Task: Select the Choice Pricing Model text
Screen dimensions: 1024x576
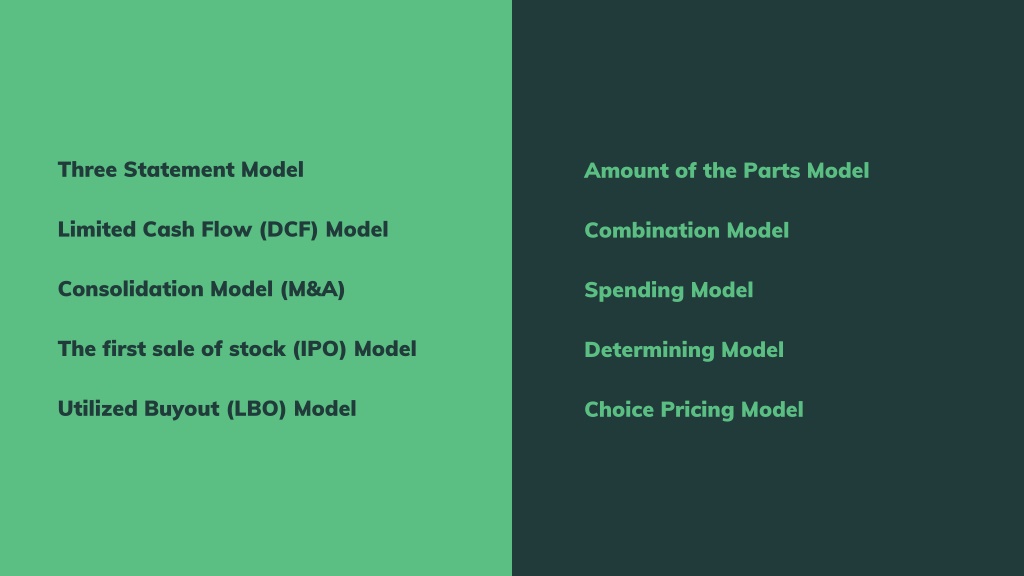Action: point(694,410)
